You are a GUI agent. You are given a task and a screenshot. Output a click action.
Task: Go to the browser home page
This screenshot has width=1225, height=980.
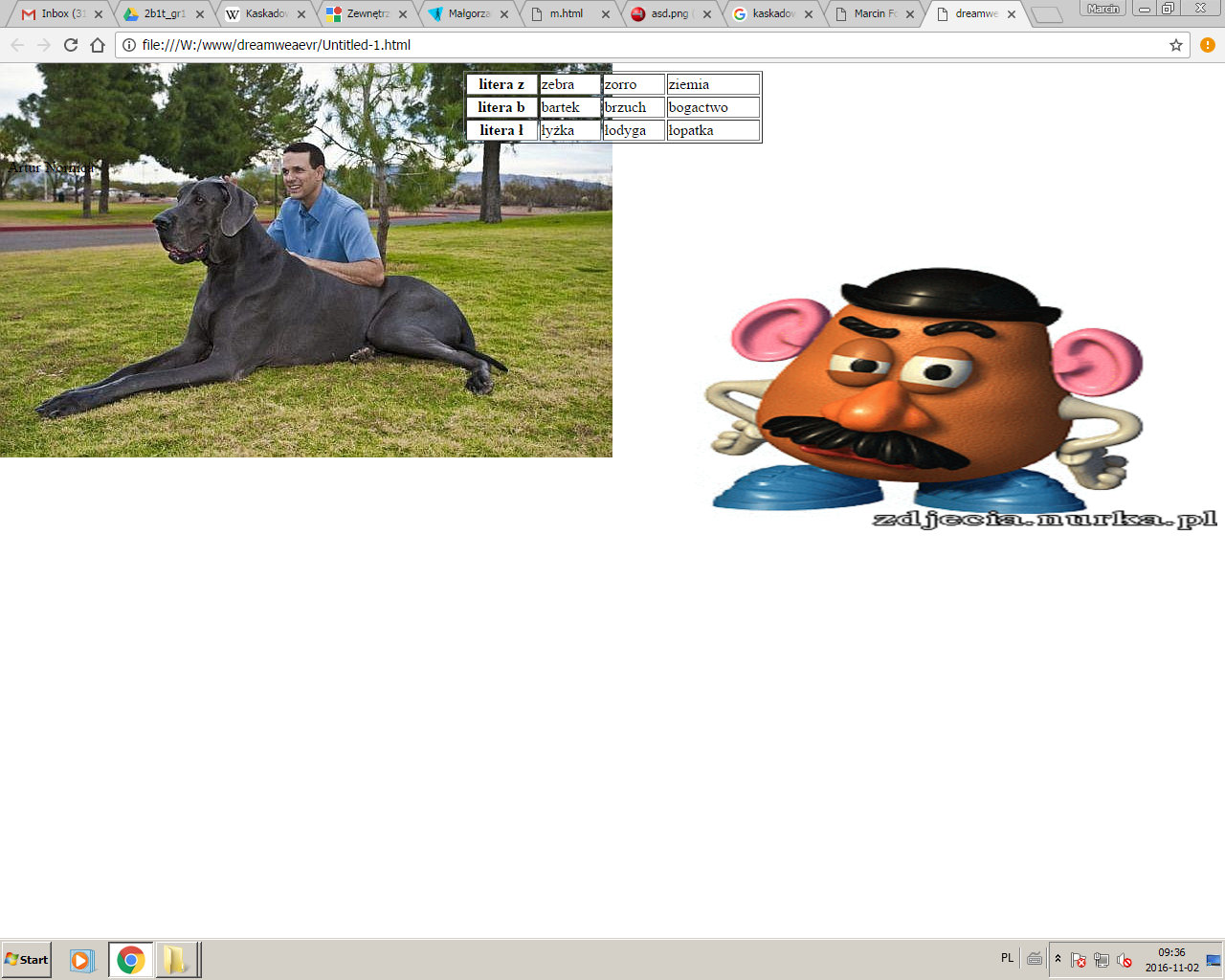pos(98,45)
